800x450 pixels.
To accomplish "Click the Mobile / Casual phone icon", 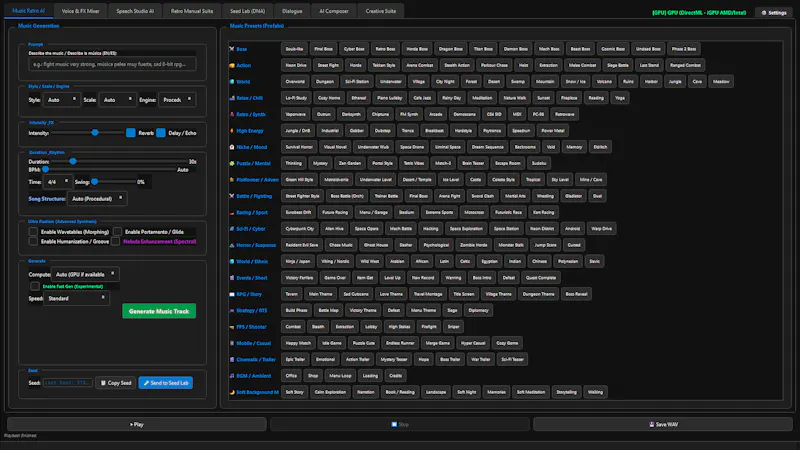I will [x=232, y=343].
